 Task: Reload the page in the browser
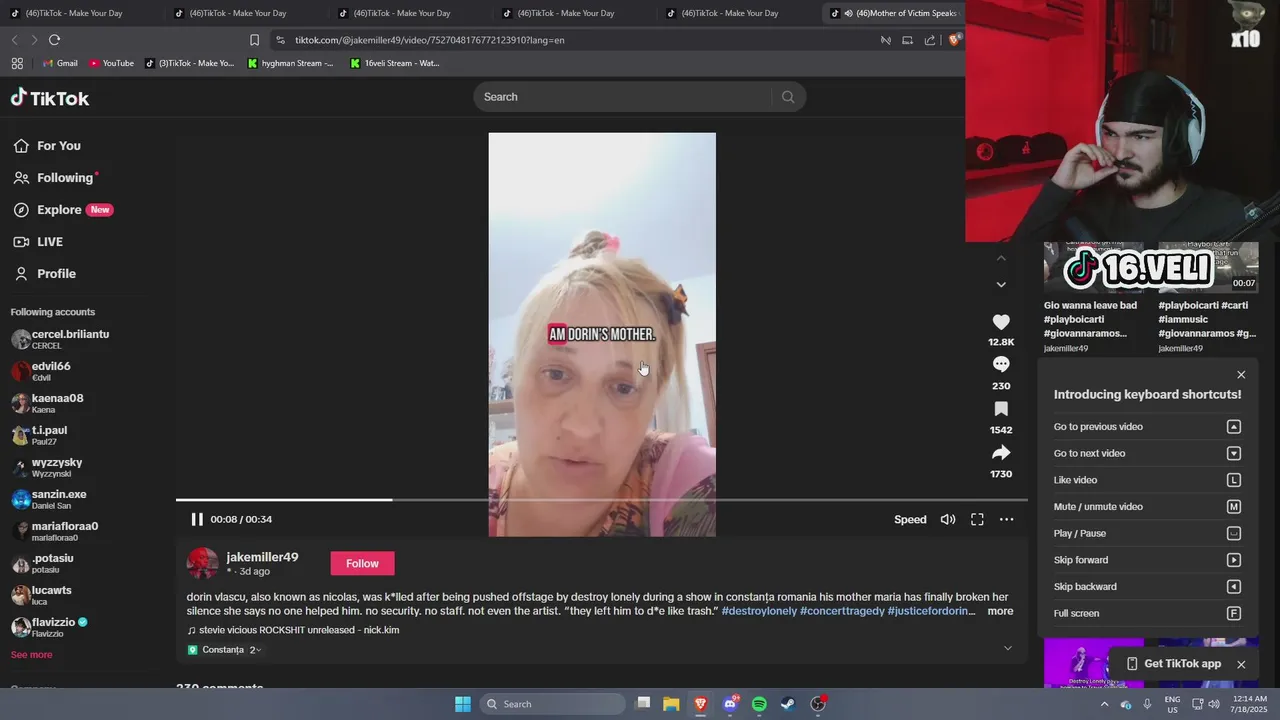tap(54, 40)
